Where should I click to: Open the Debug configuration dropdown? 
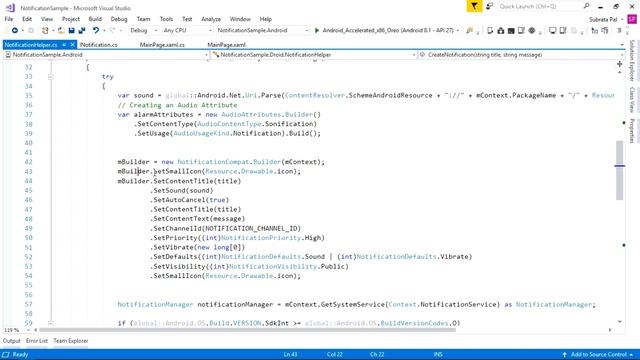pos(143,31)
